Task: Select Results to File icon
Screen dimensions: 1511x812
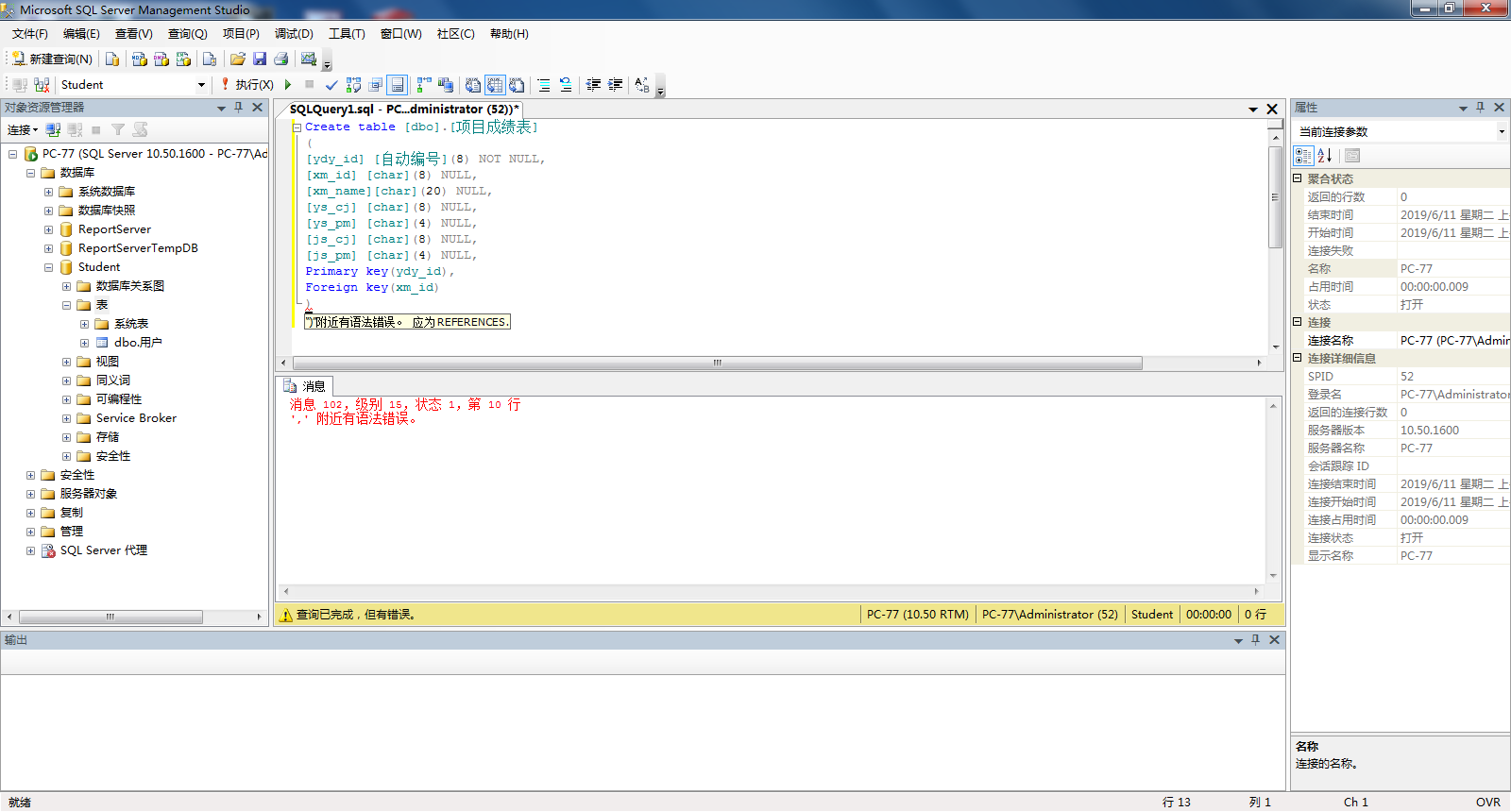Action: (517, 85)
